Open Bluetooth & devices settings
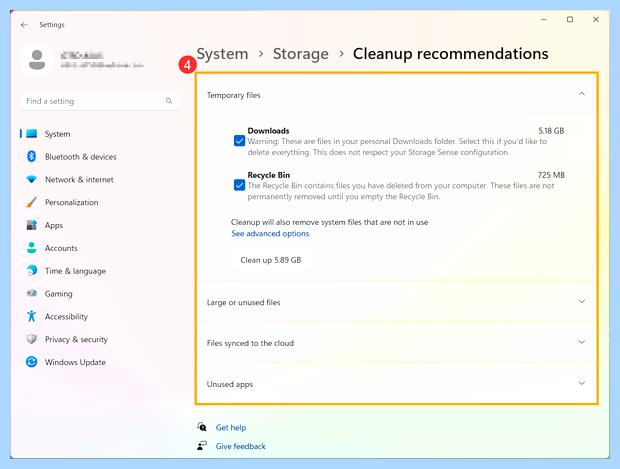 coord(81,157)
